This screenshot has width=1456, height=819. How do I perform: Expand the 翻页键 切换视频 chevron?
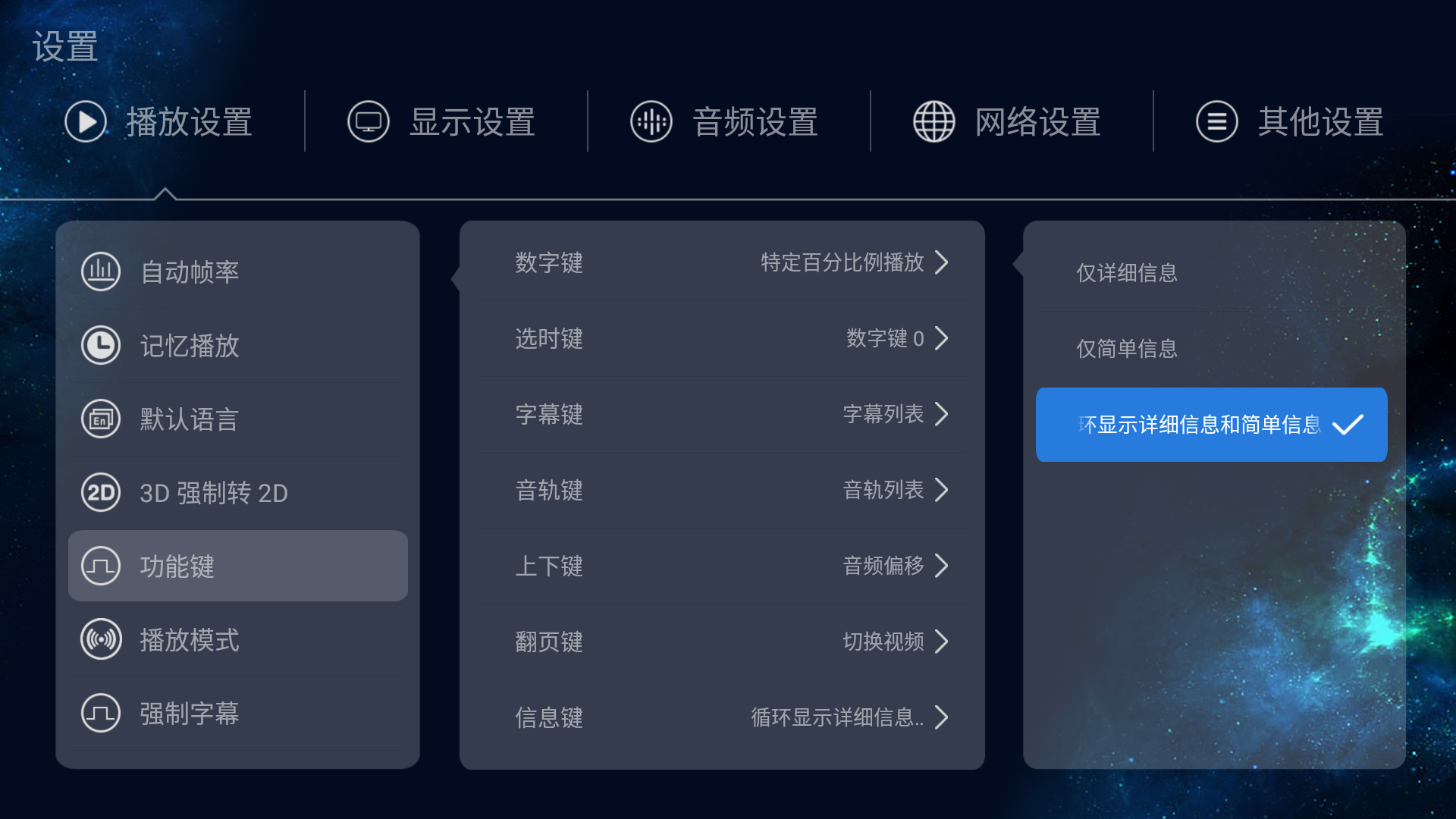pyautogui.click(x=942, y=642)
